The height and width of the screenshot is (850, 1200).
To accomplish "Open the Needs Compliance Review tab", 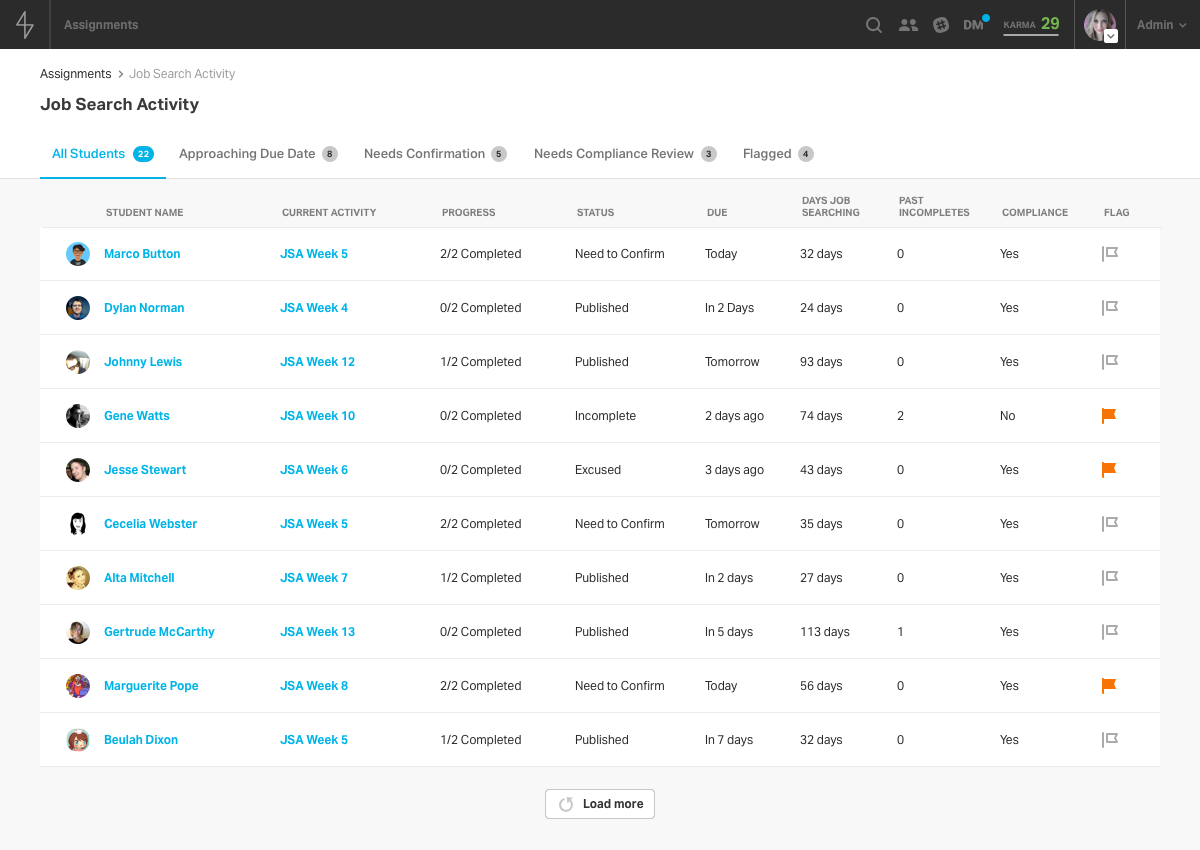I will pyautogui.click(x=624, y=153).
